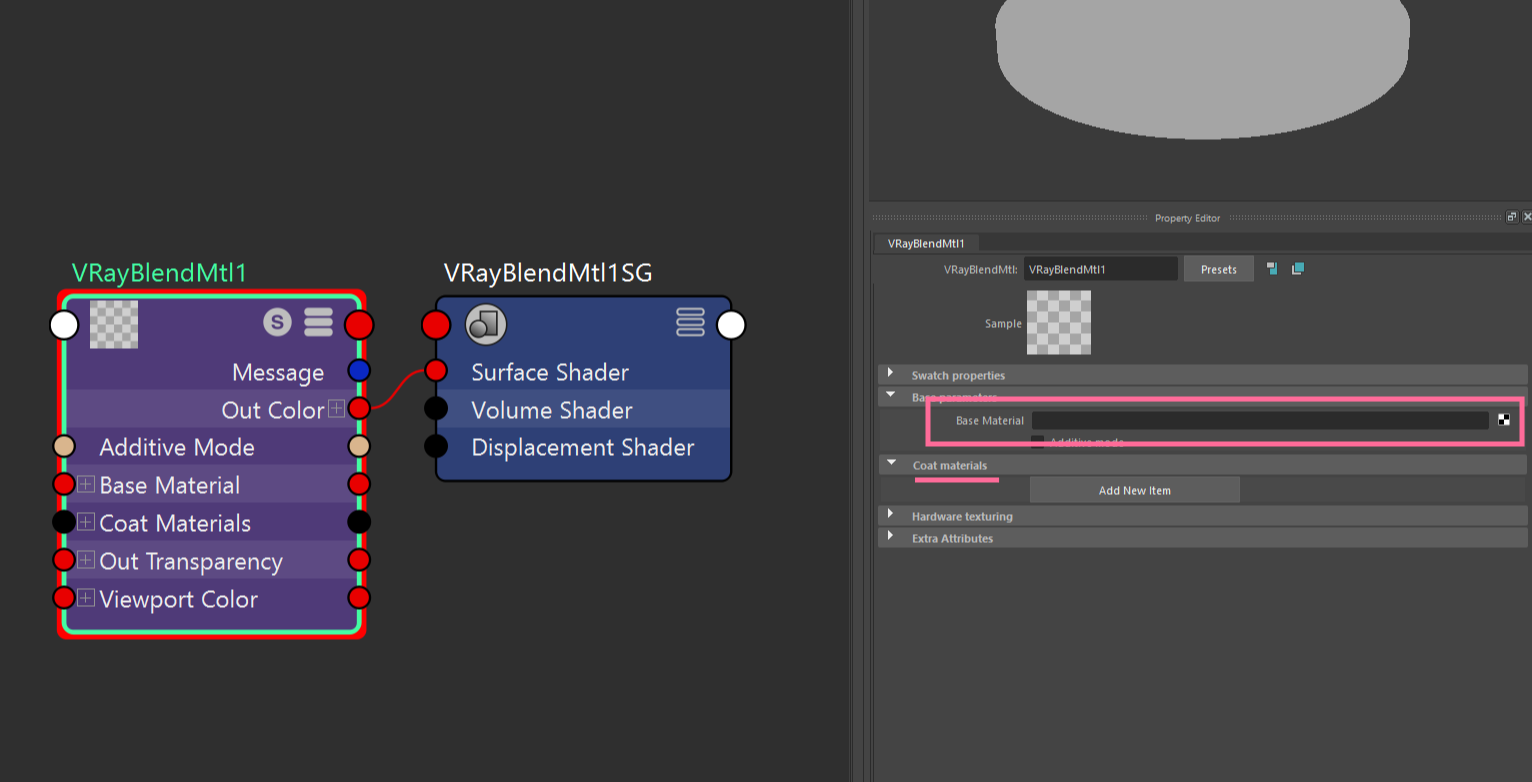The image size is (1532, 782).
Task: Click the Additive Mode left input port
Action: tap(64, 446)
